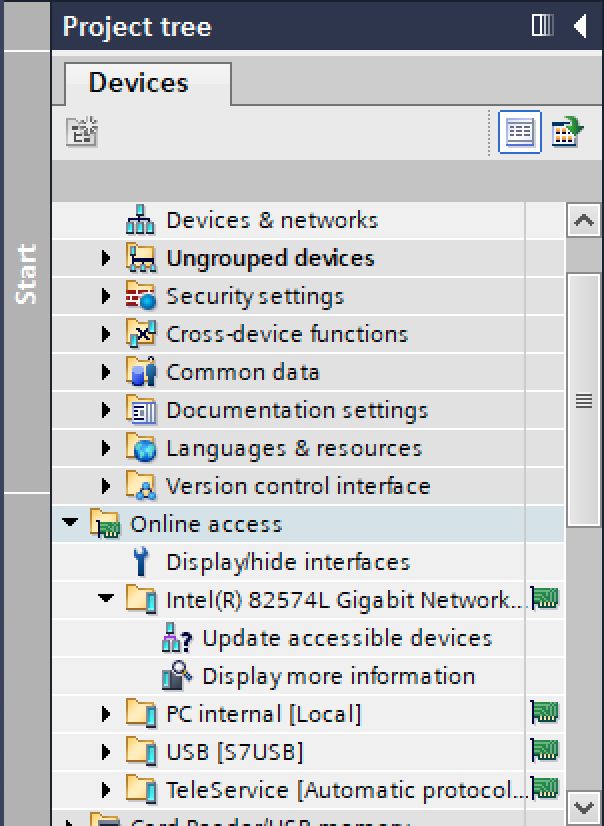Toggle the details view button in toolbar
Screen dimensions: 604x826
520,133
